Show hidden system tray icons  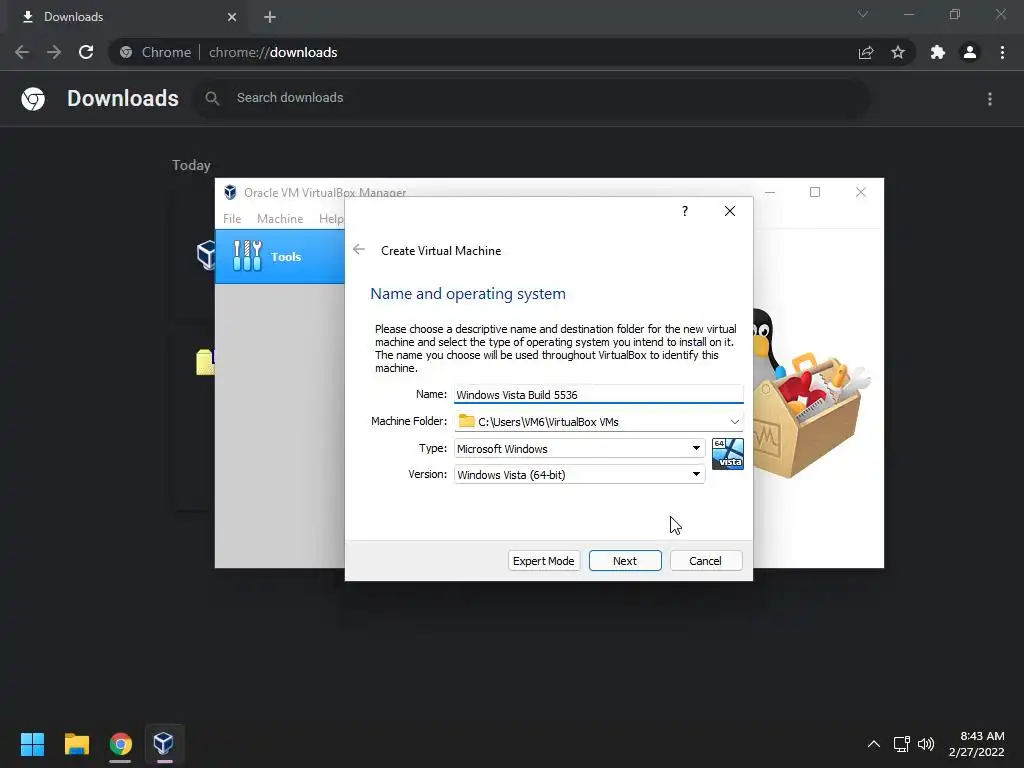click(x=874, y=744)
